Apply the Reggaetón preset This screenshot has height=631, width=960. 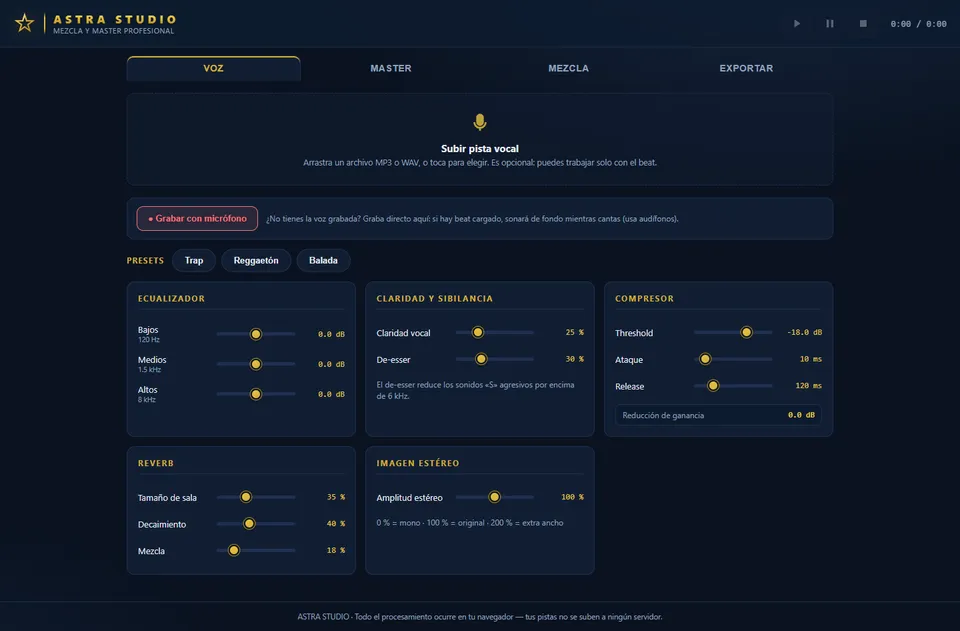tap(256, 260)
